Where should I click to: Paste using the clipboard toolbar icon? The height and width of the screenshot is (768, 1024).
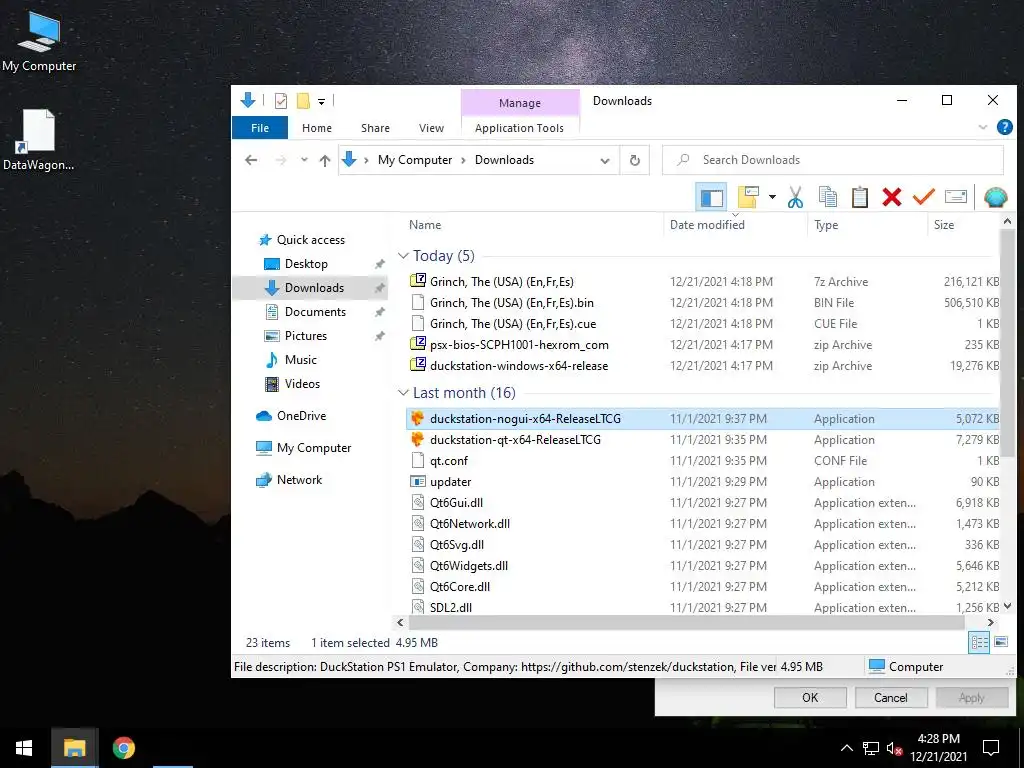[859, 197]
